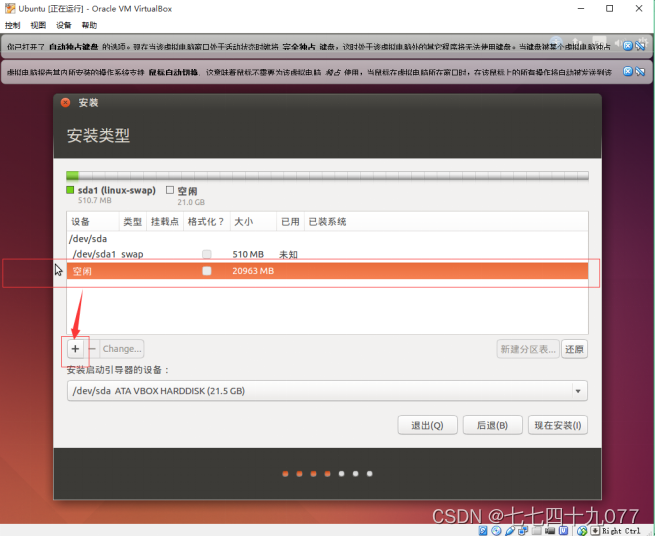Click the 21.0 GB legend size text
655x536 pixels.
click(191, 202)
